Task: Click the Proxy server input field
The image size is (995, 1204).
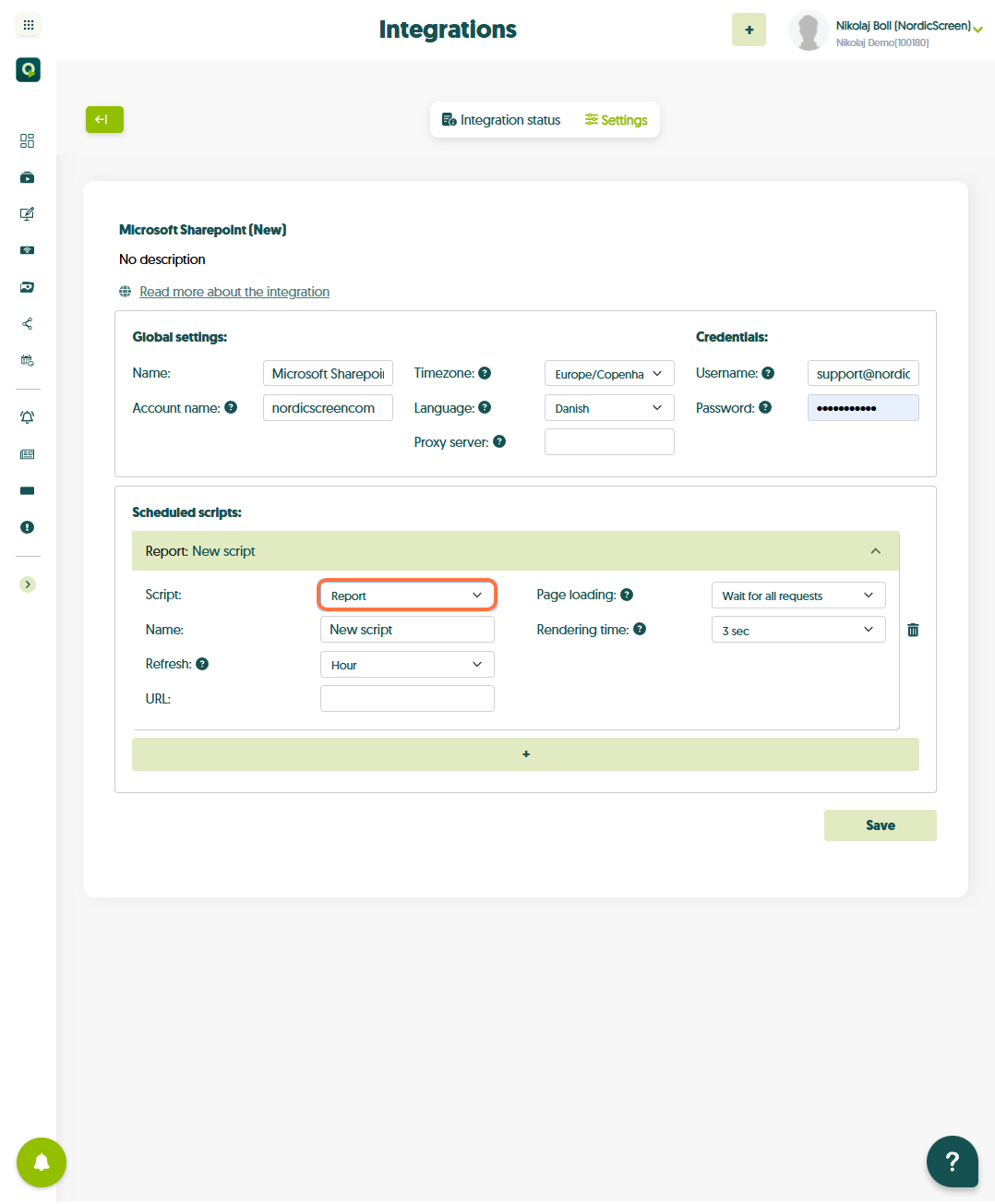Action: coord(609,442)
